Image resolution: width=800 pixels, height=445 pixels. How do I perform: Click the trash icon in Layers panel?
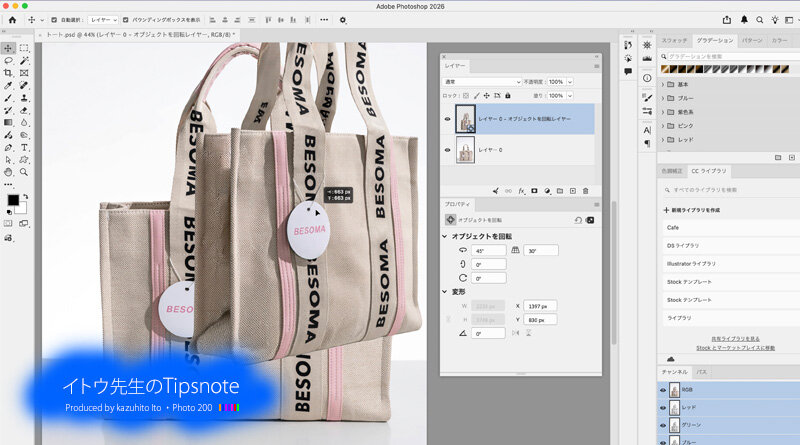pos(586,191)
